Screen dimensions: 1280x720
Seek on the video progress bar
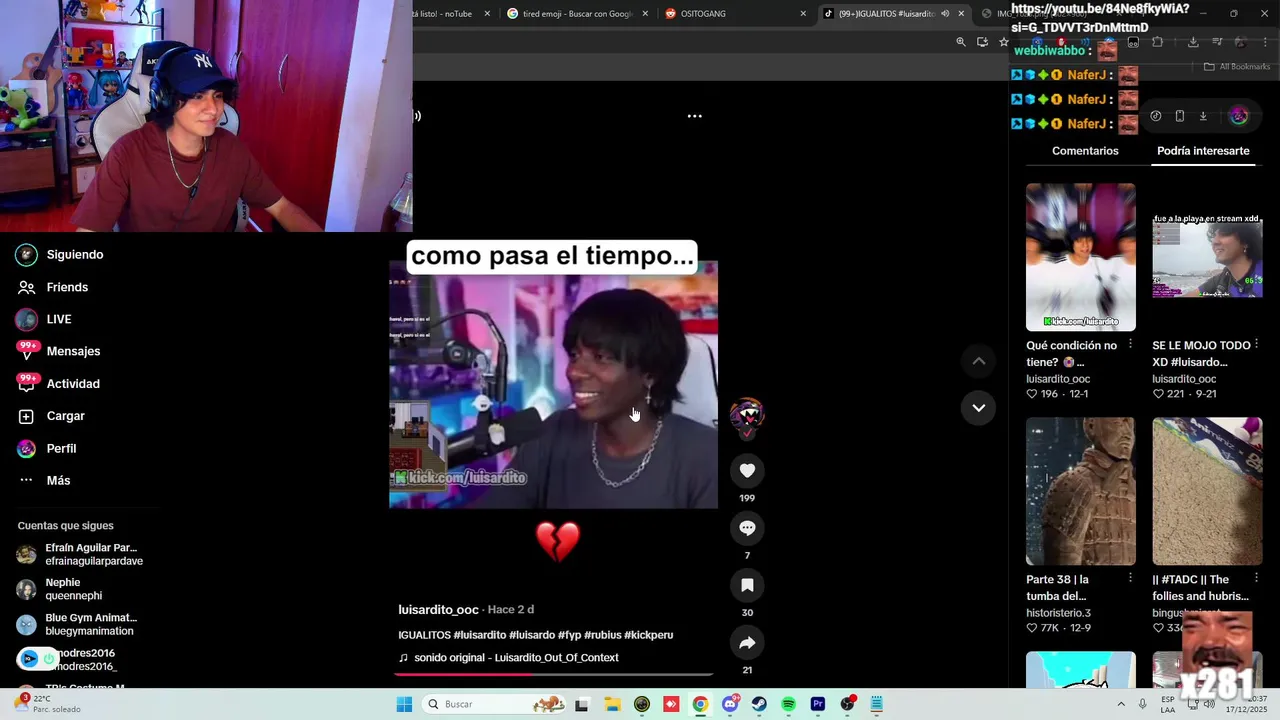(553, 674)
